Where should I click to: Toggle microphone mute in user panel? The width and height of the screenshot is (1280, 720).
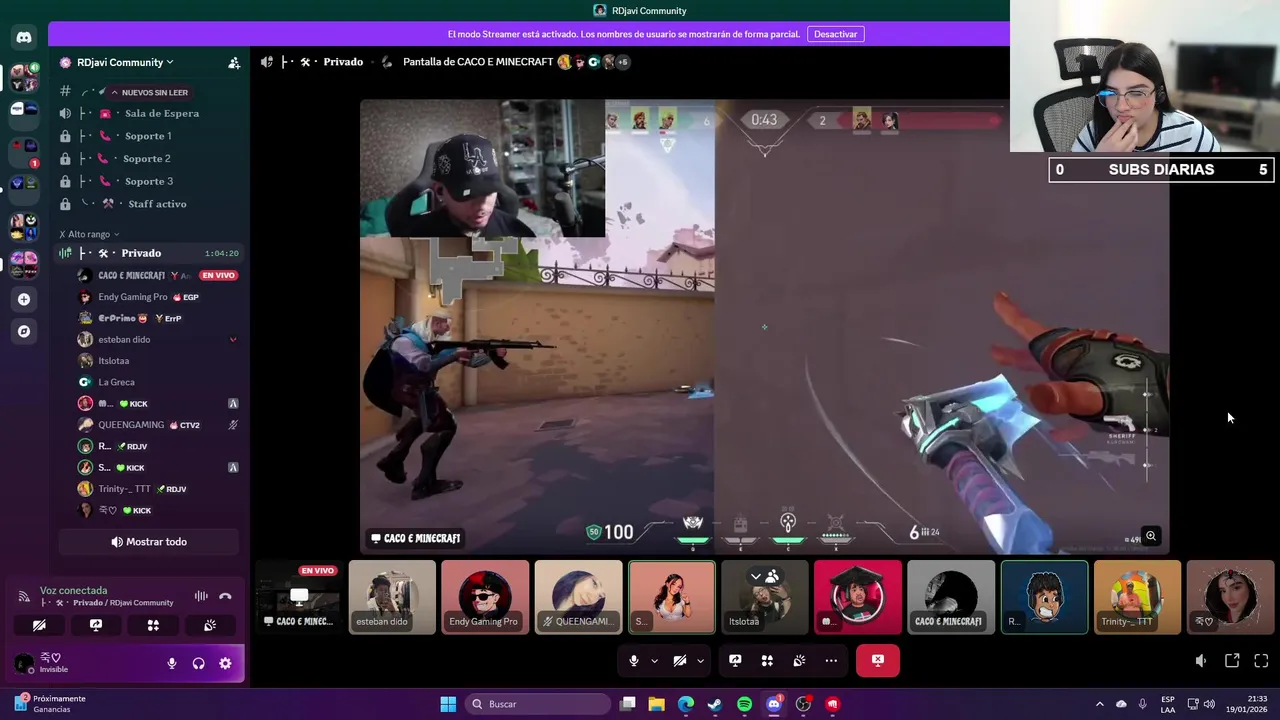pos(172,663)
